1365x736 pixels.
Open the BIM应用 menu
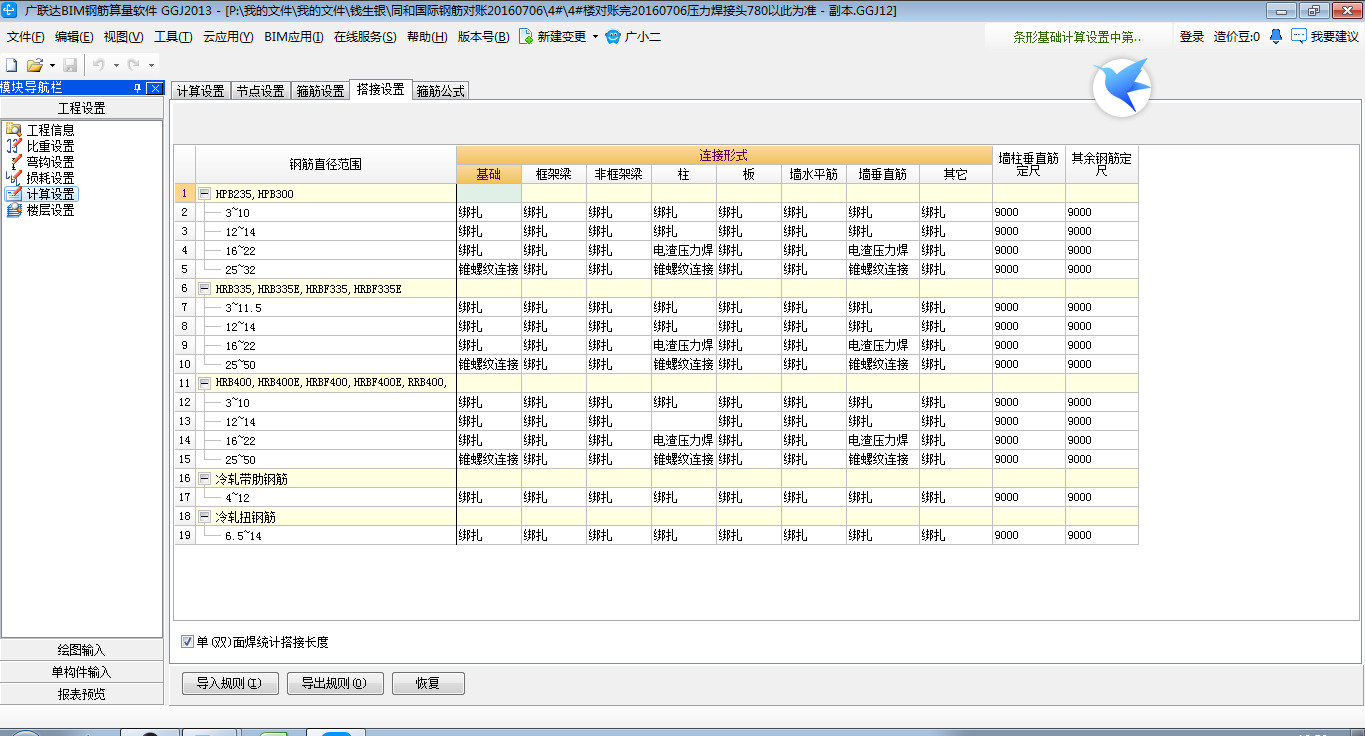(294, 37)
